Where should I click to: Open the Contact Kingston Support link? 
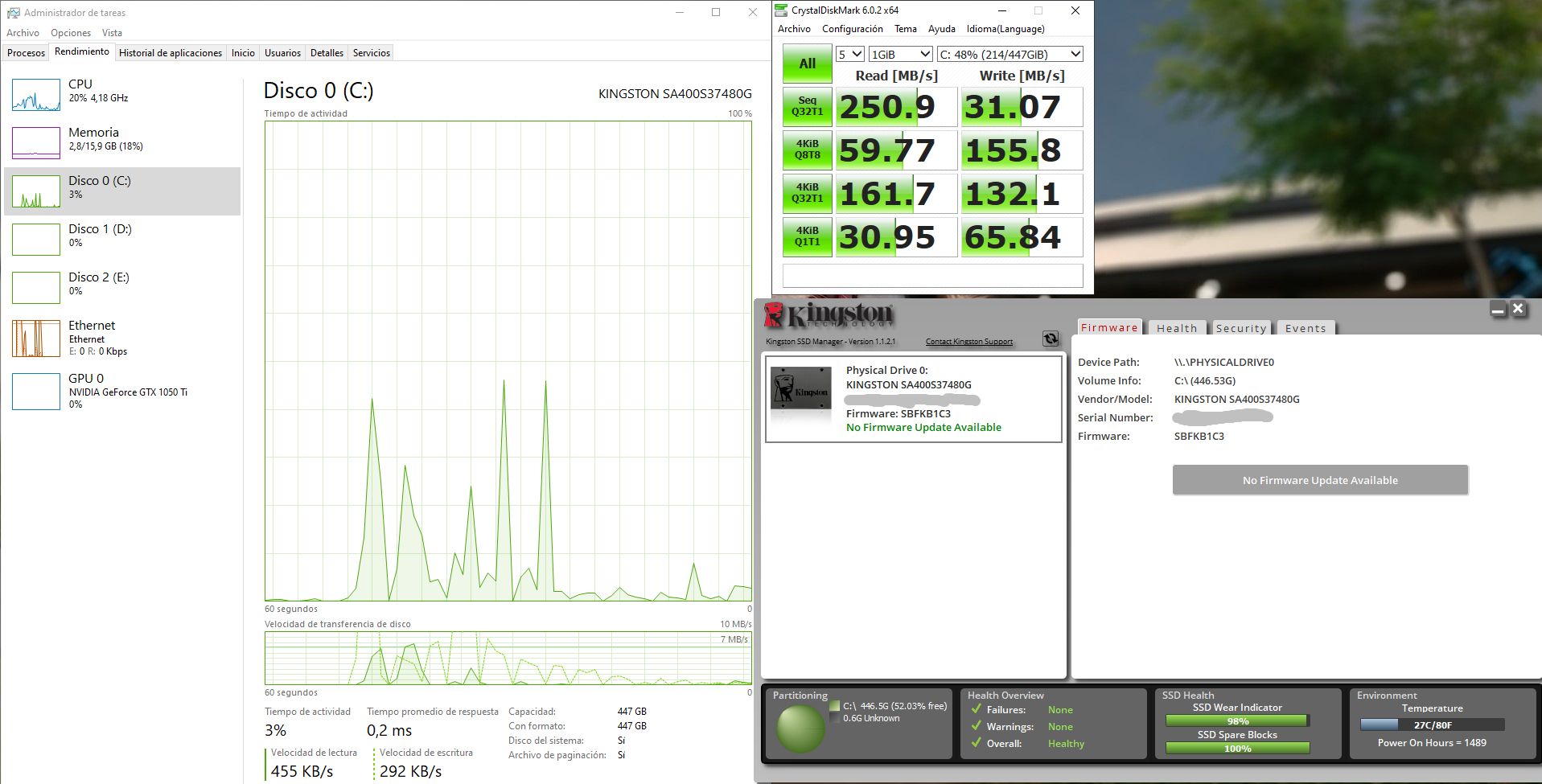coord(969,342)
